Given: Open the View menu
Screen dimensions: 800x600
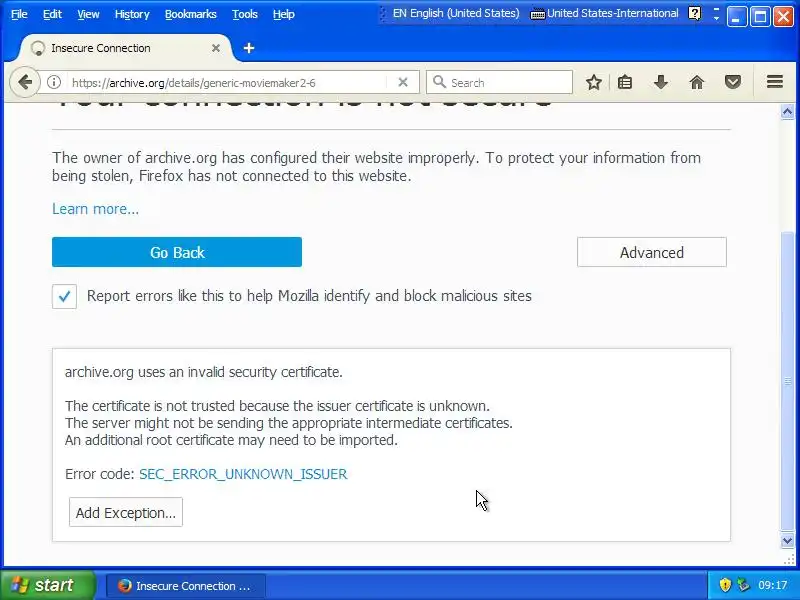Looking at the screenshot, I should 88,14.
